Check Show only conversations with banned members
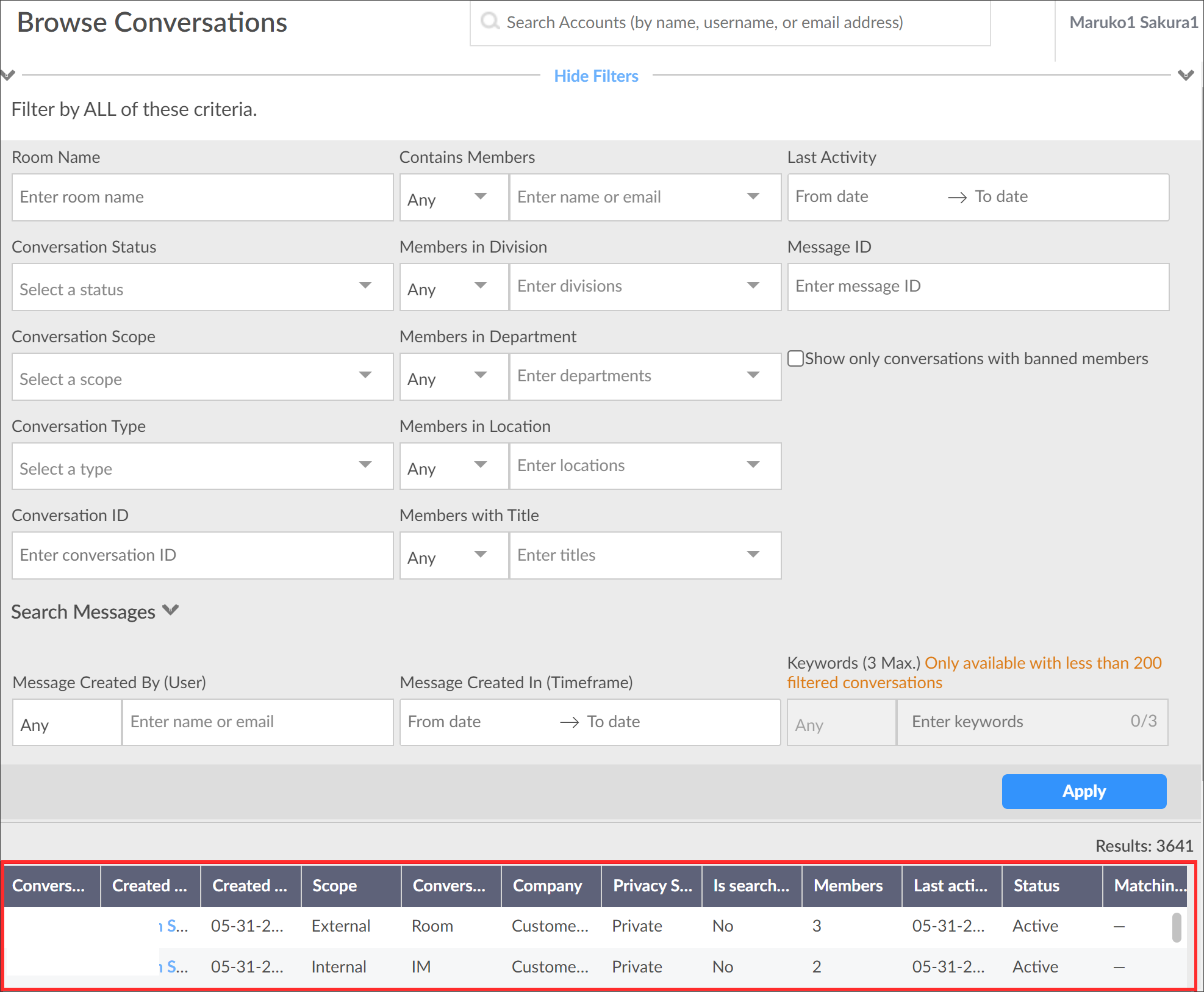Image resolution: width=1204 pixels, height=992 pixels. click(x=795, y=359)
